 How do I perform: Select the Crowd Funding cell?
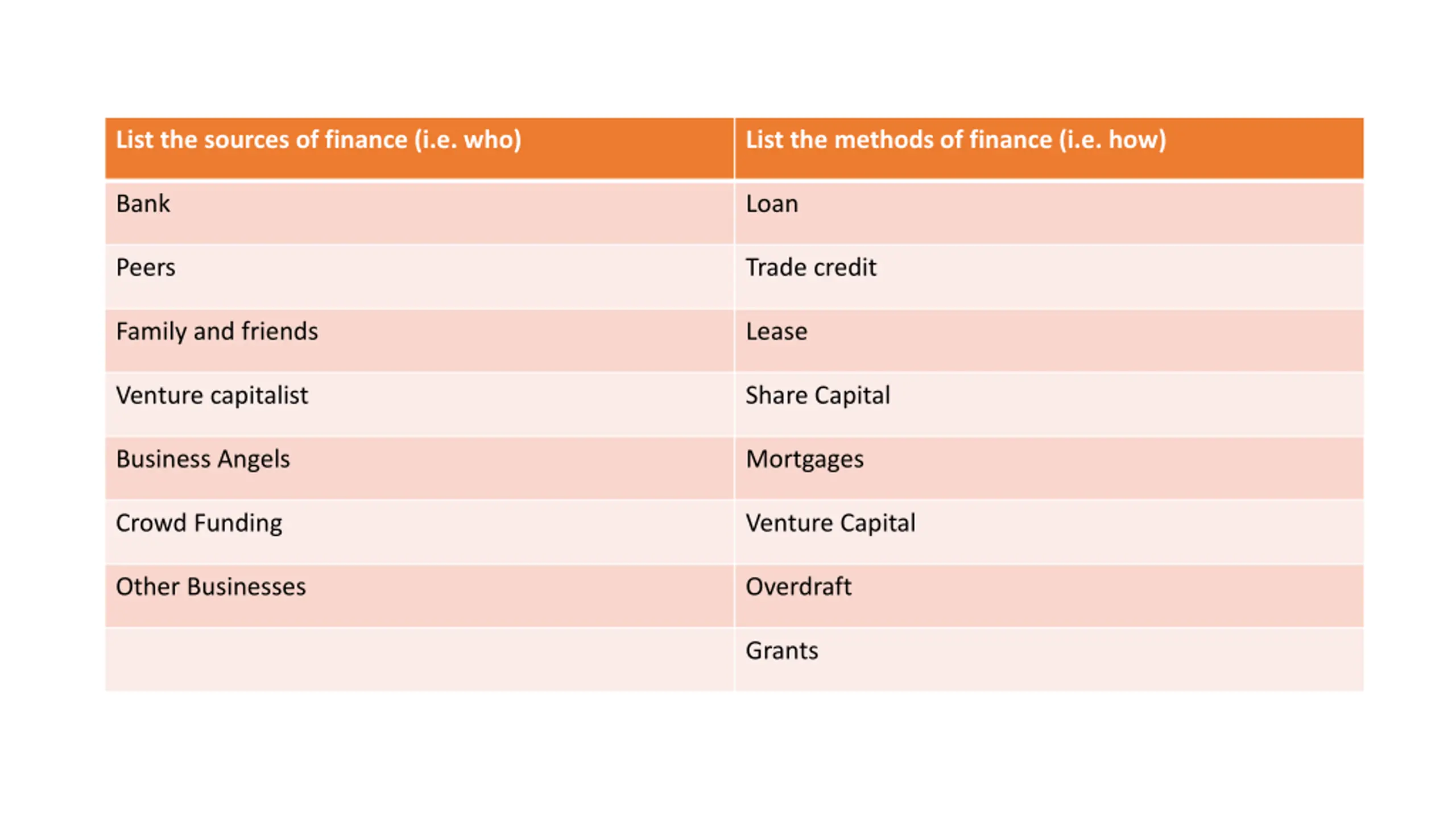(419, 532)
